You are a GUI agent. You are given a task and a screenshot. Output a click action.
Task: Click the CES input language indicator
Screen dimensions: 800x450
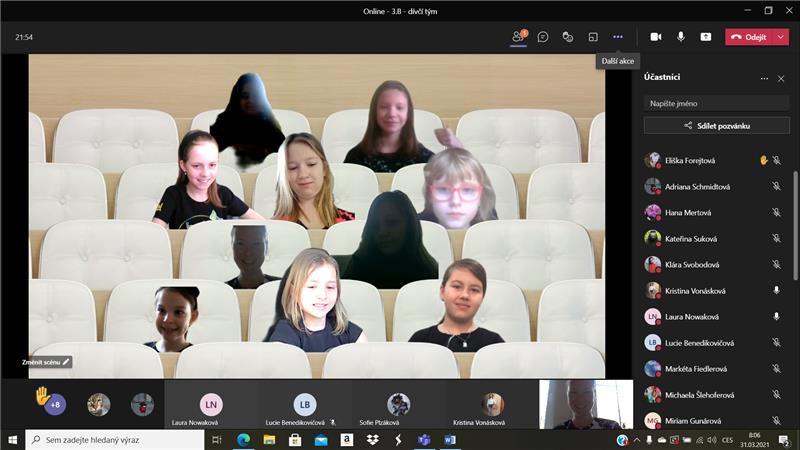pyautogui.click(x=728, y=440)
